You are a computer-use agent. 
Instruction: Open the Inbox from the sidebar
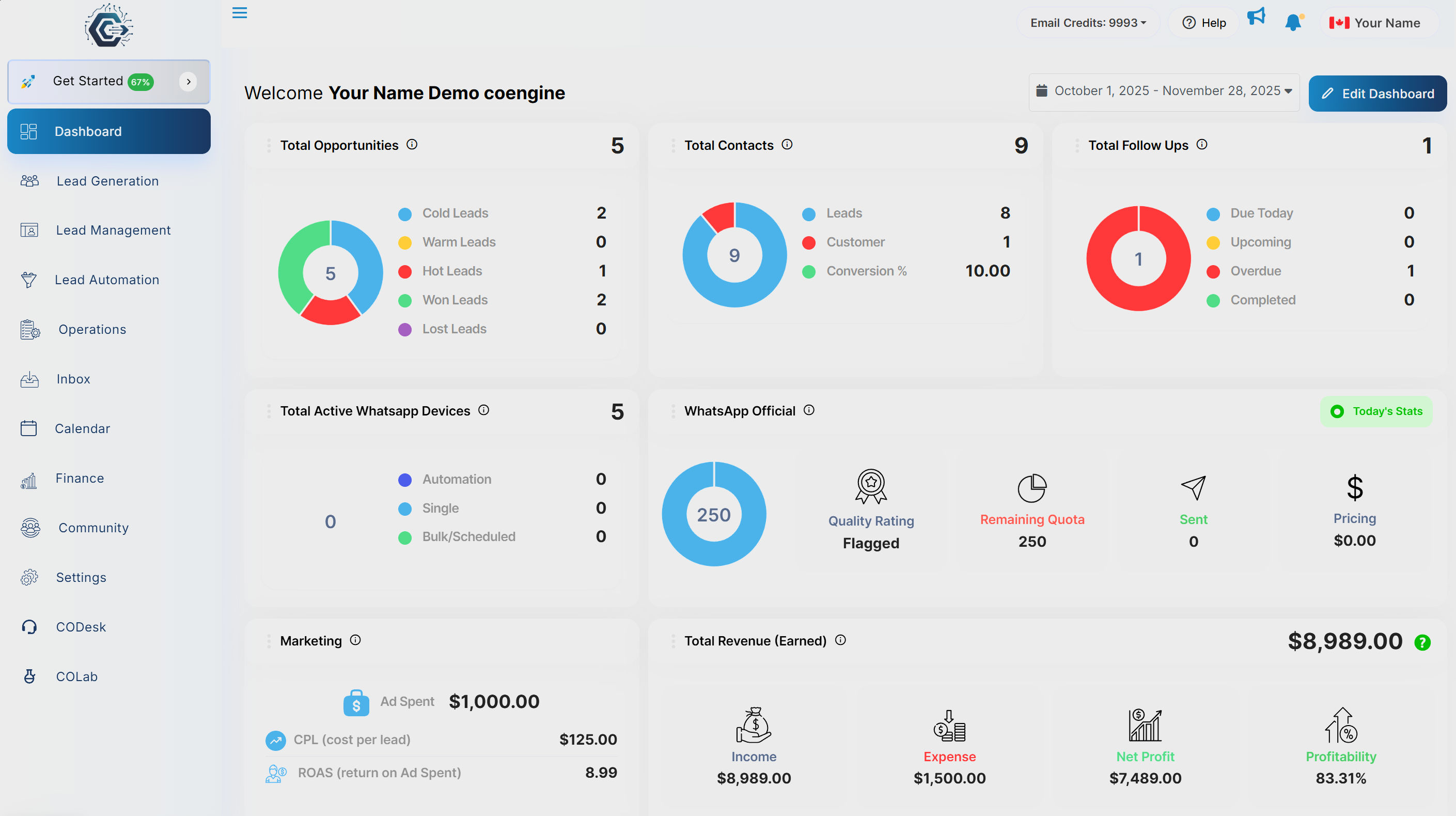tap(72, 379)
